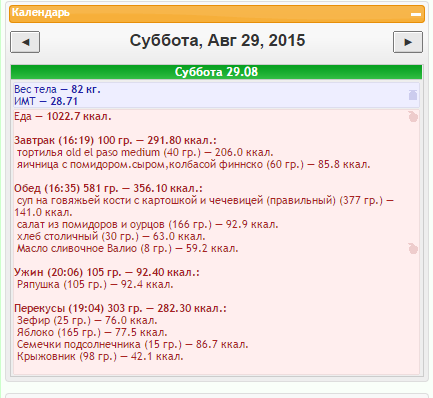
Task: Click the Семечки подсолнечника entry
Action: (132, 344)
